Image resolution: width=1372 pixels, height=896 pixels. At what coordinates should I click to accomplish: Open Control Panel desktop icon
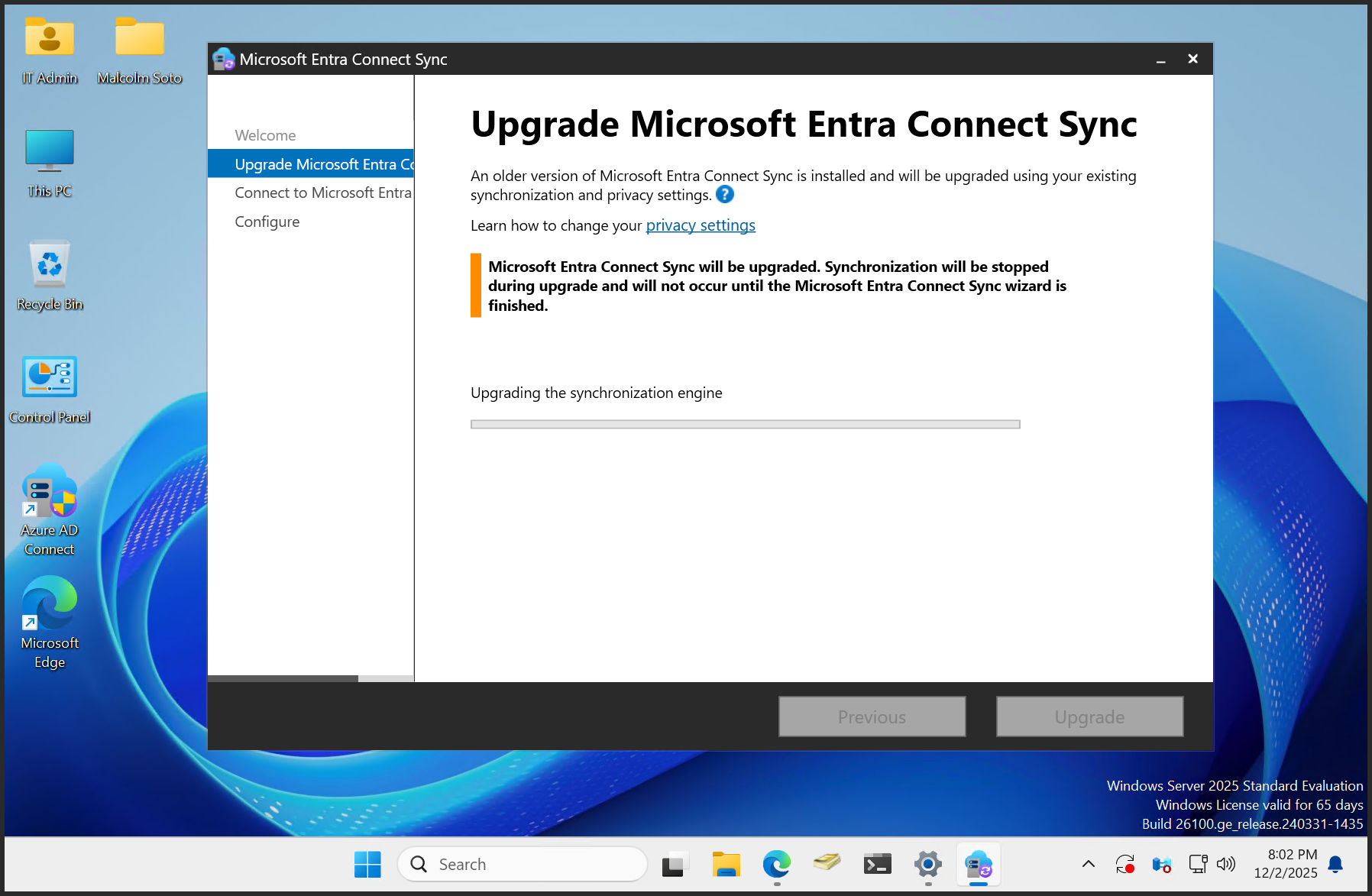50,389
